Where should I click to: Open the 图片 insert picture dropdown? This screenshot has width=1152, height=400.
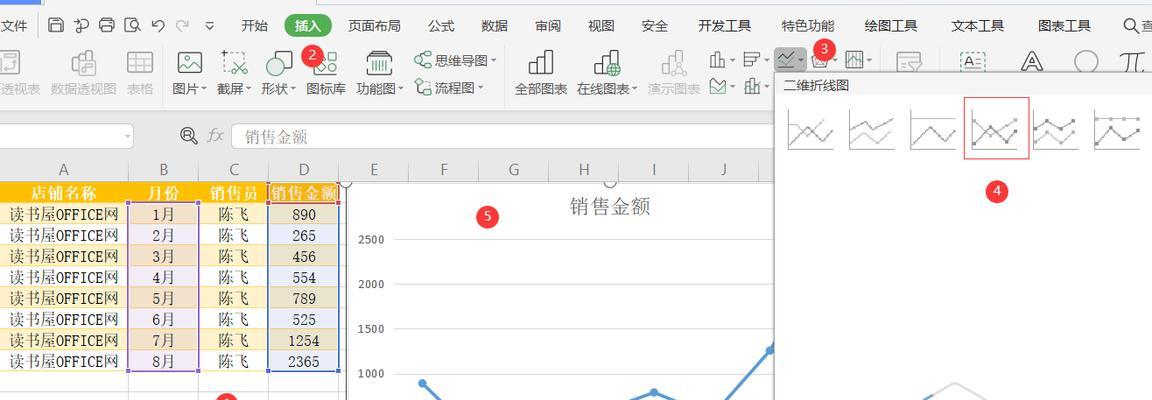[x=190, y=74]
